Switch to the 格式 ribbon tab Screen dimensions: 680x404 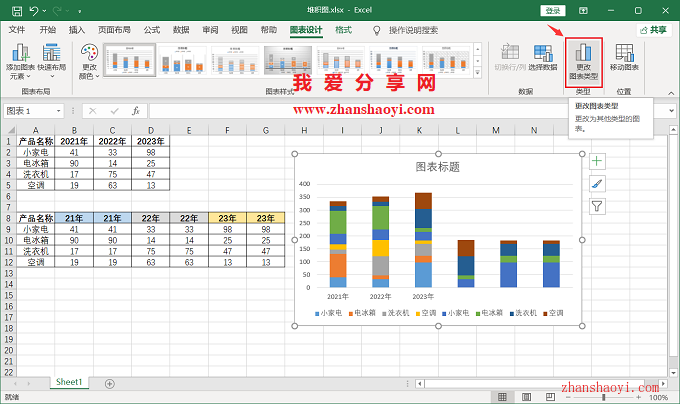(343, 30)
